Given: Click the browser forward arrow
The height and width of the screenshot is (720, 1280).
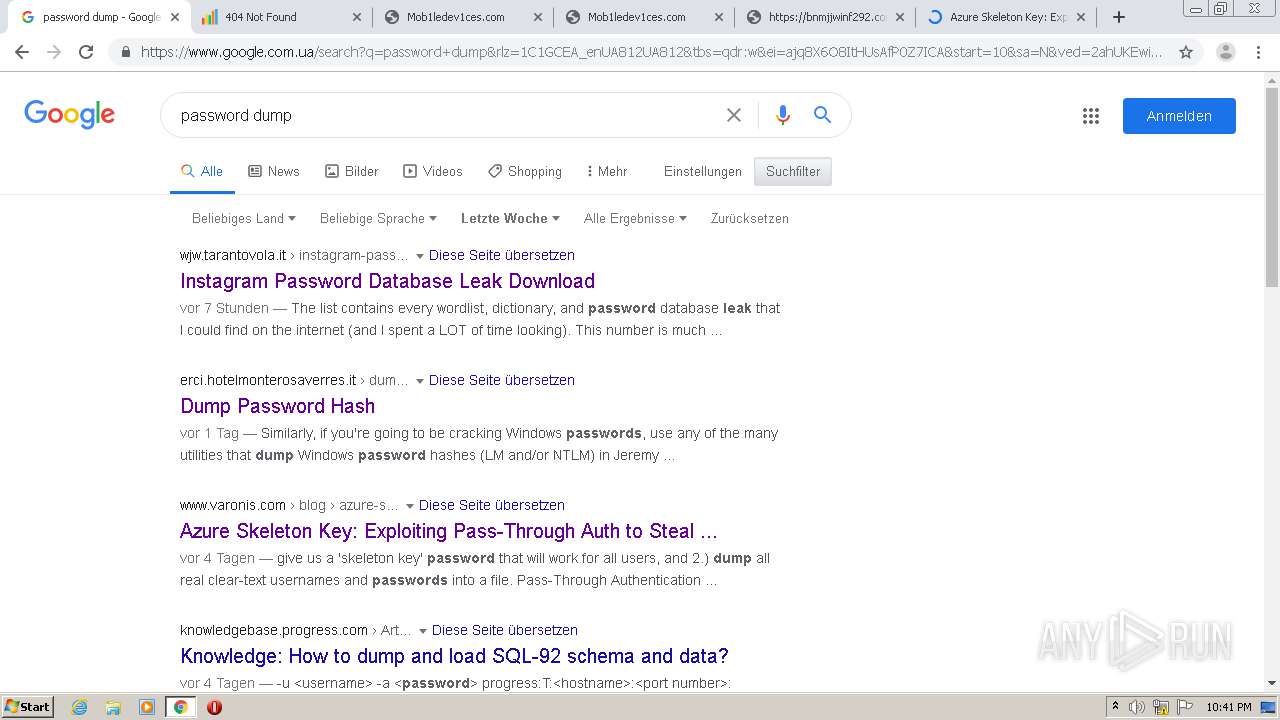Looking at the screenshot, I should pos(54,52).
